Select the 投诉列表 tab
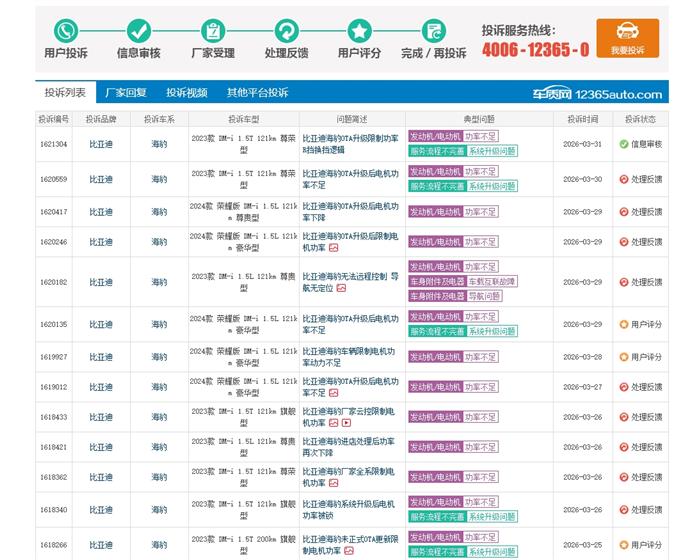 [65, 93]
